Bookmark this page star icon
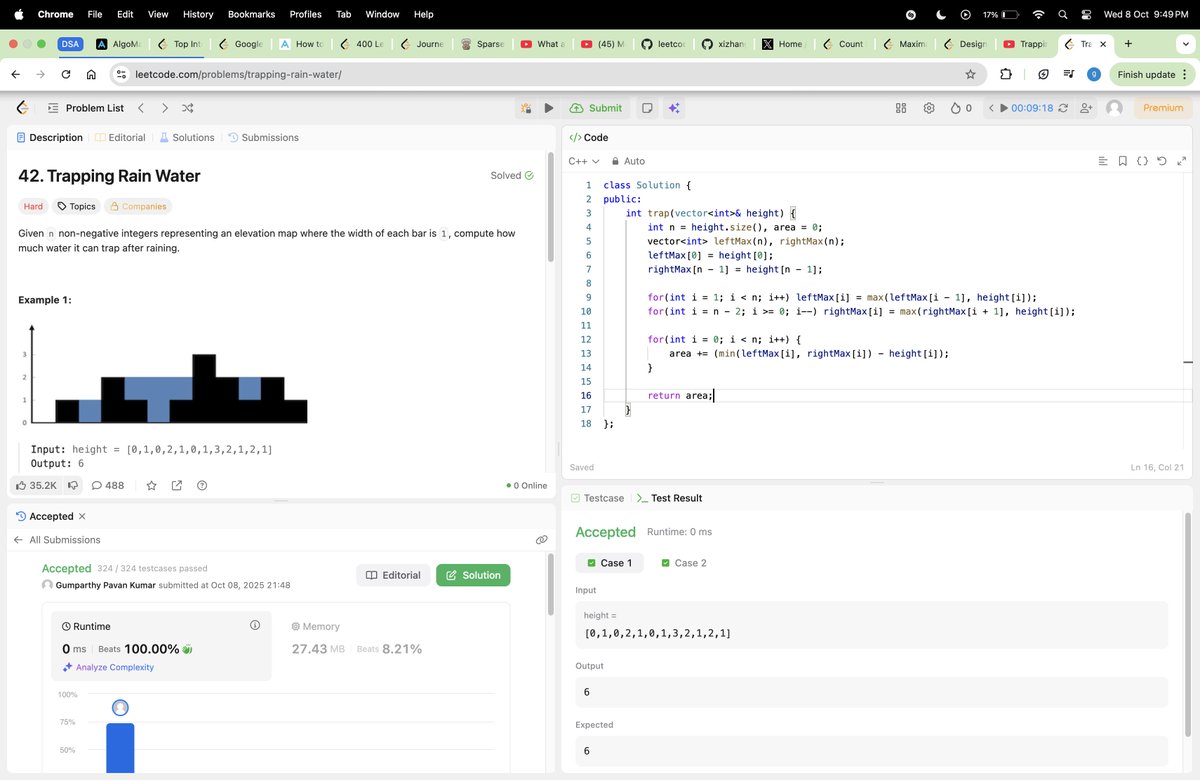The height and width of the screenshot is (780, 1200). (970, 74)
